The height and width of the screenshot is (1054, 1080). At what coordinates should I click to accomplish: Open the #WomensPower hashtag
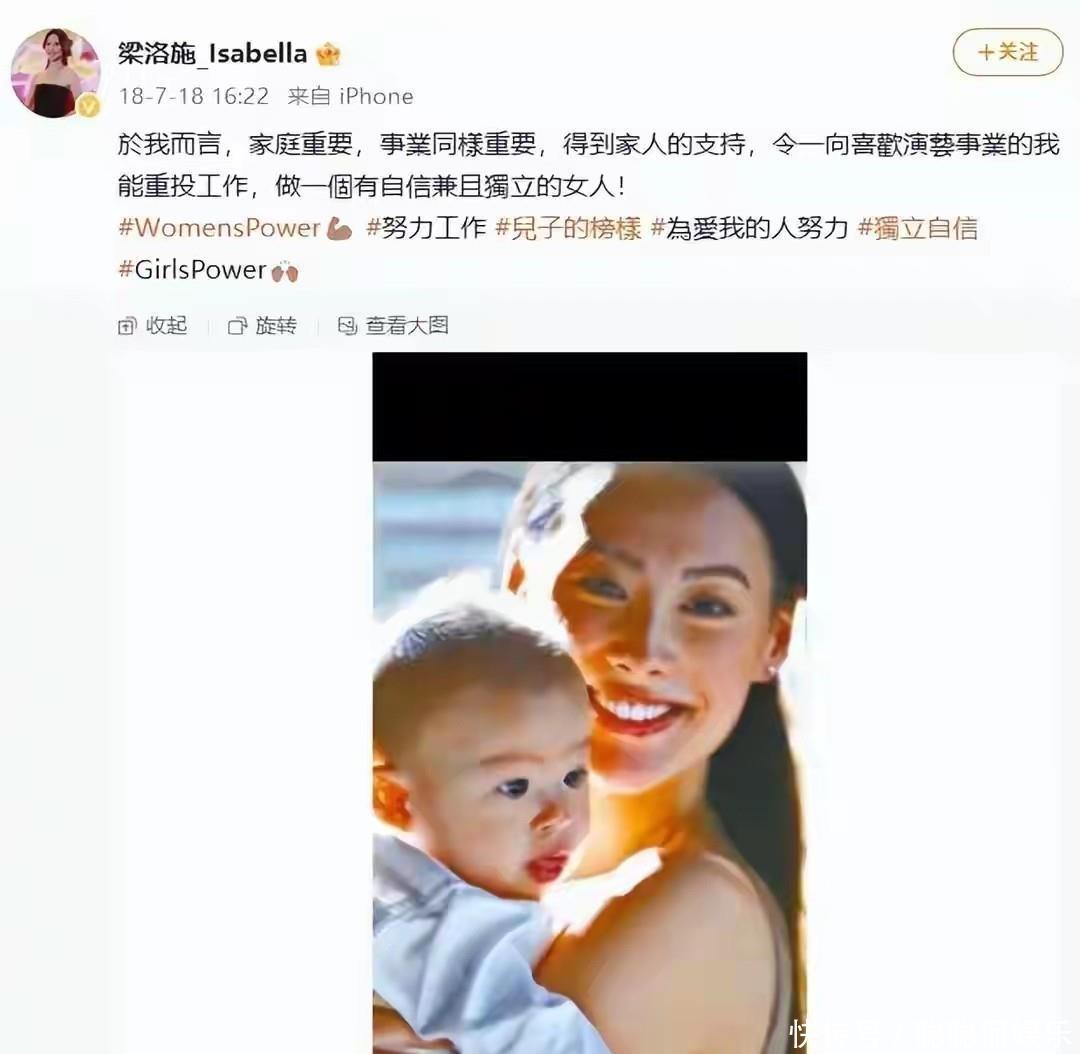236,227
